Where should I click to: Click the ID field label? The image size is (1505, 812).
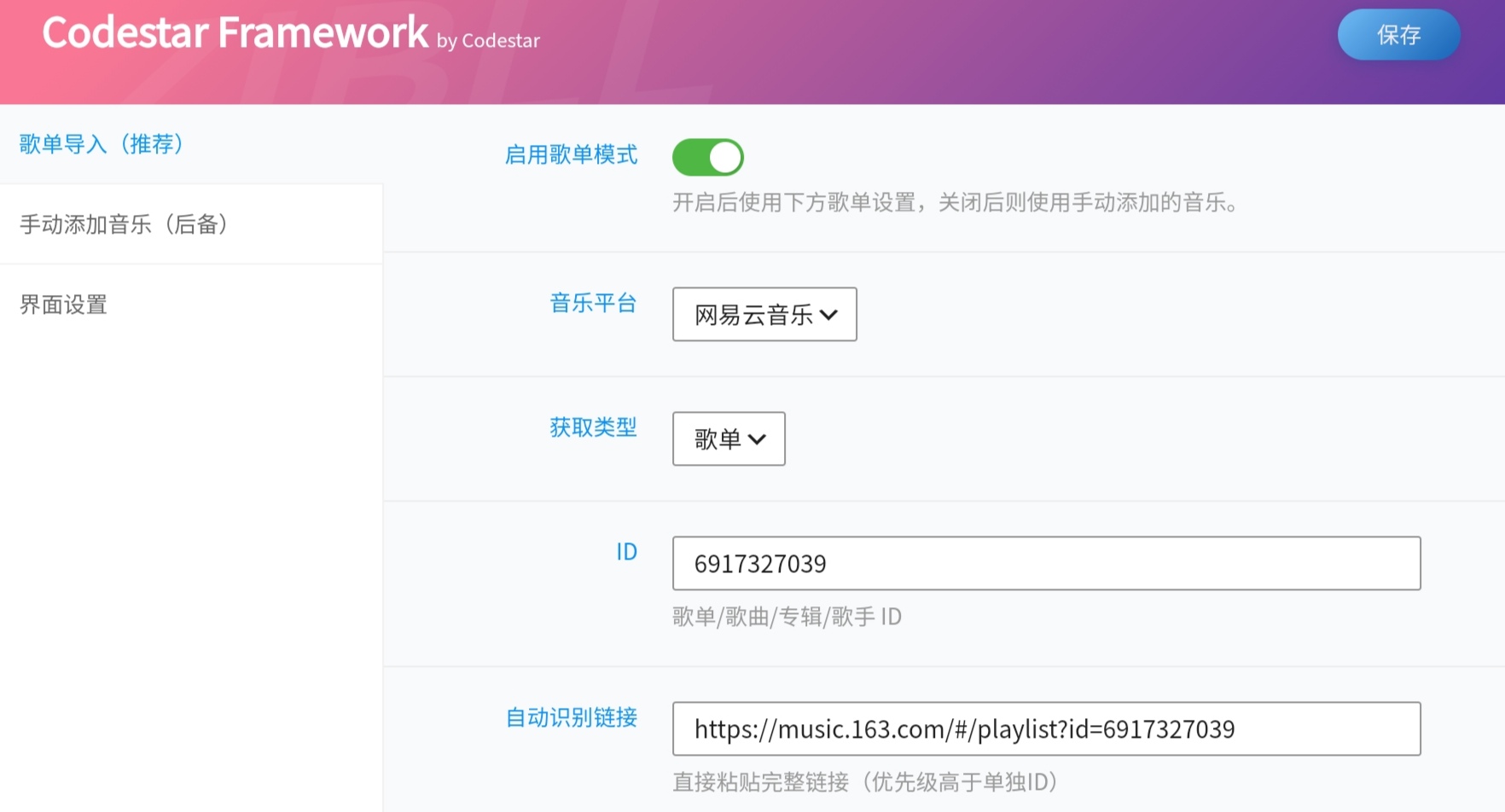click(x=627, y=552)
